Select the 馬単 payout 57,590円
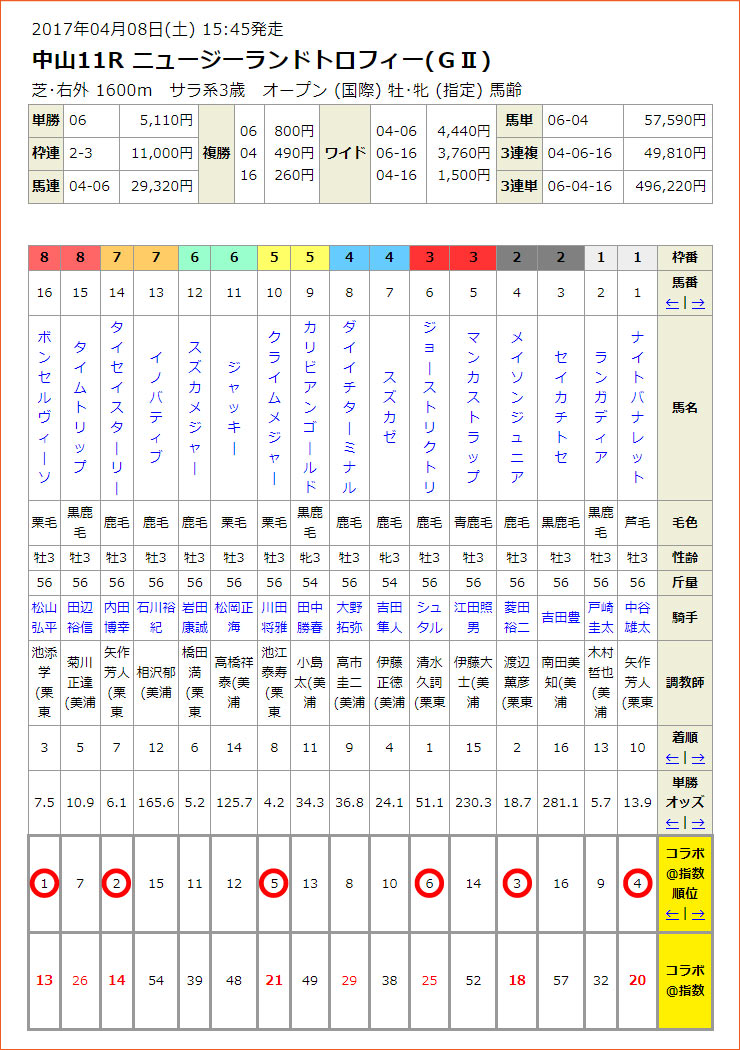Viewport: 740px width, 1050px height. pos(675,121)
